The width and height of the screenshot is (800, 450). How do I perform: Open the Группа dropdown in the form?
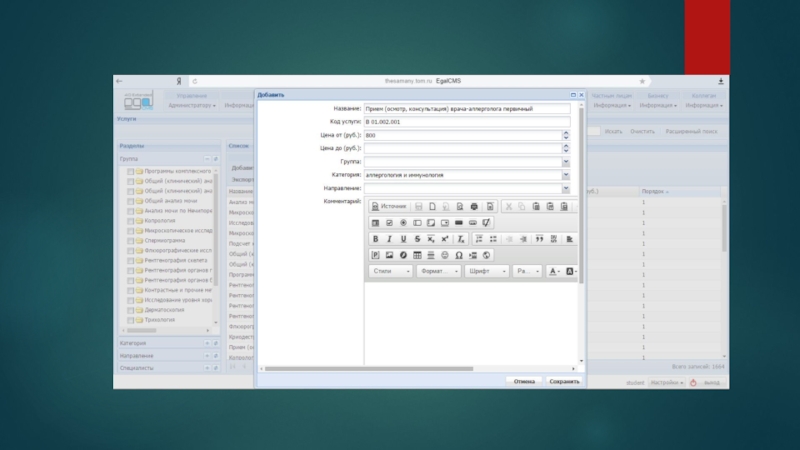pos(565,162)
